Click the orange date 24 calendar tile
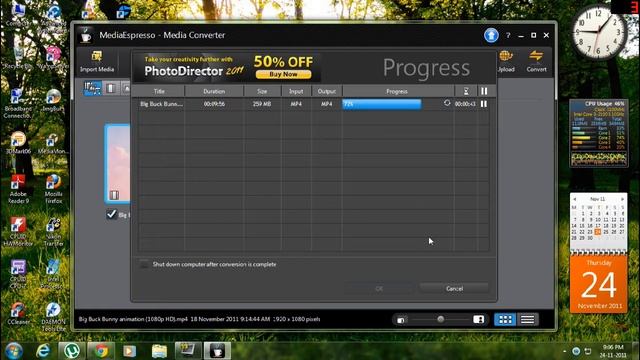 pyautogui.click(x=598, y=284)
